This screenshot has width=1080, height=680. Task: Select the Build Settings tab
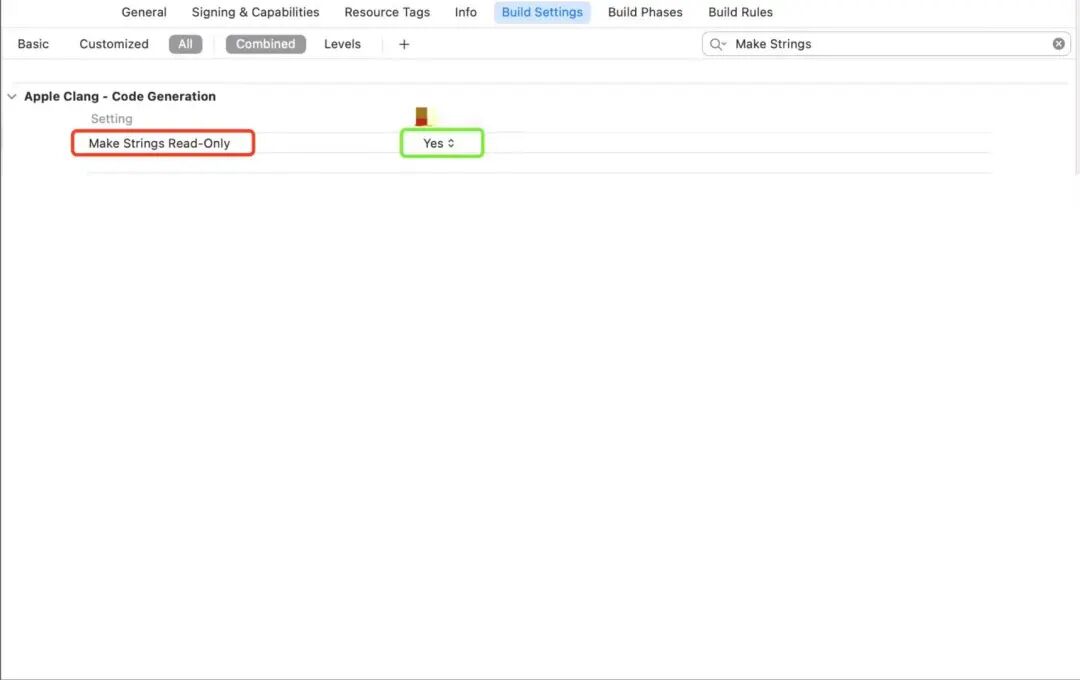pyautogui.click(x=542, y=12)
